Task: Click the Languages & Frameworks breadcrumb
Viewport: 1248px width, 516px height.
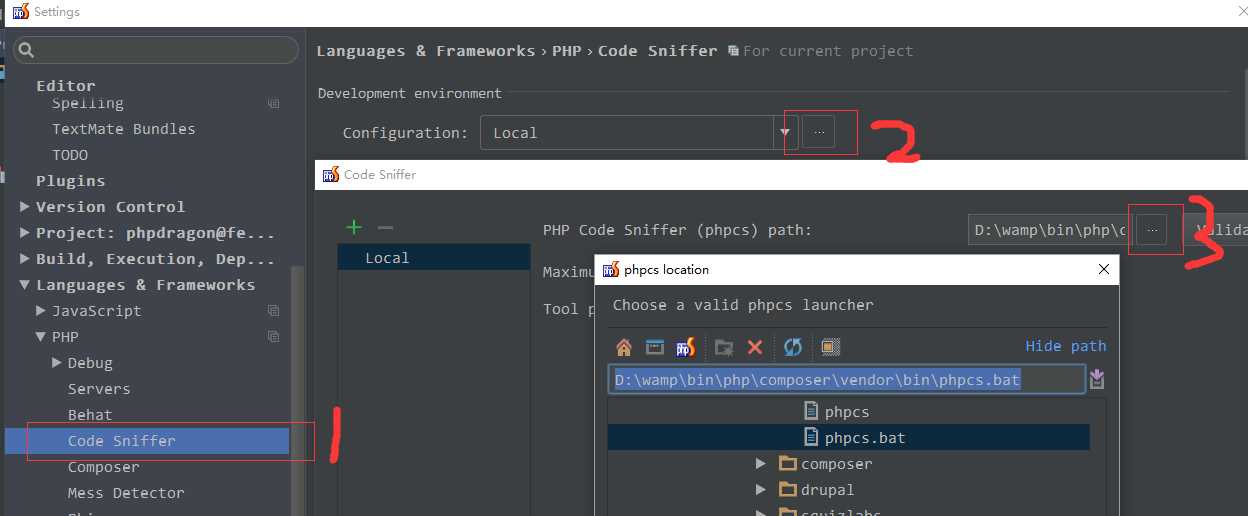Action: click(426, 51)
